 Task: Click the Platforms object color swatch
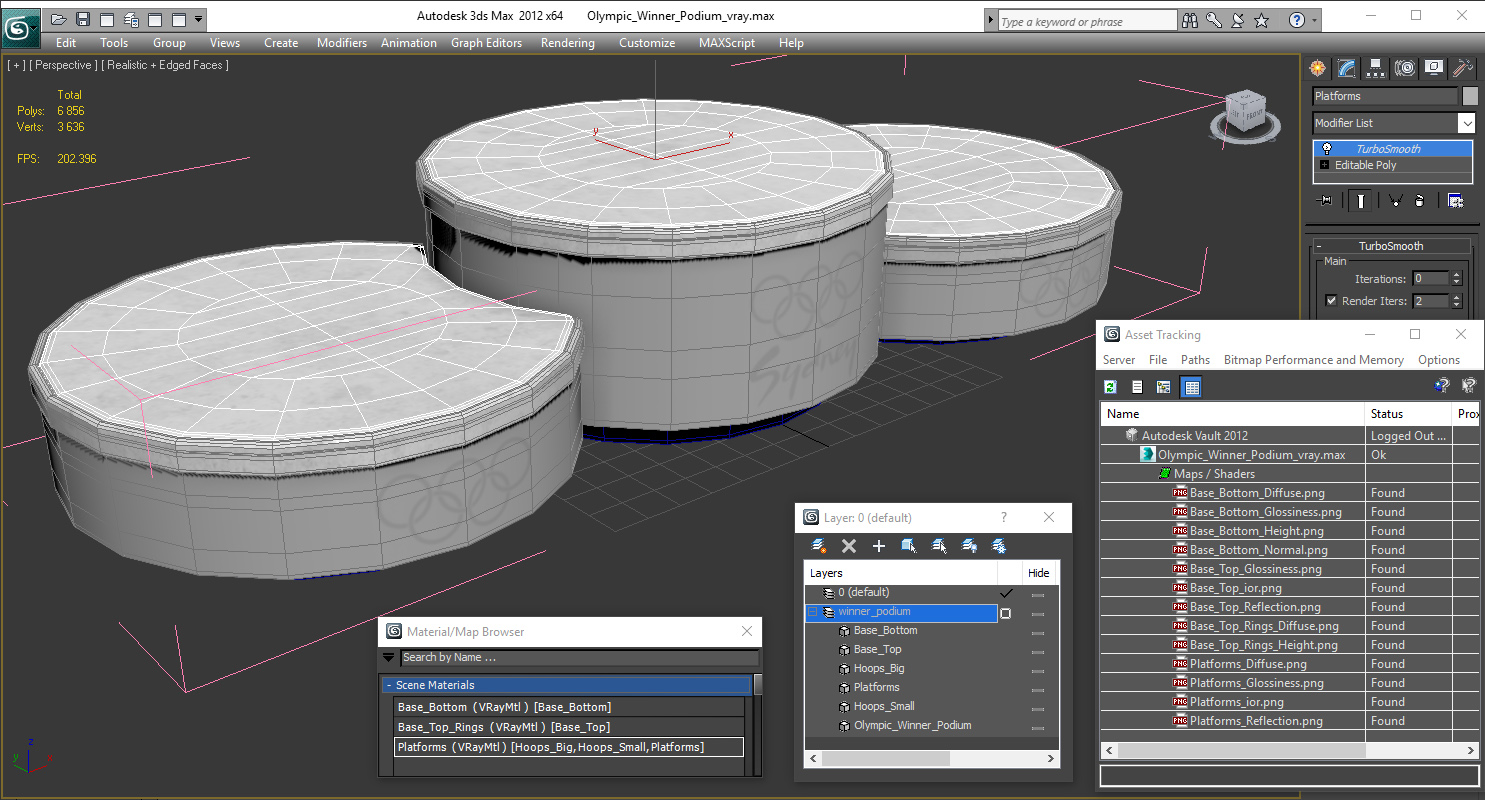tap(1470, 96)
